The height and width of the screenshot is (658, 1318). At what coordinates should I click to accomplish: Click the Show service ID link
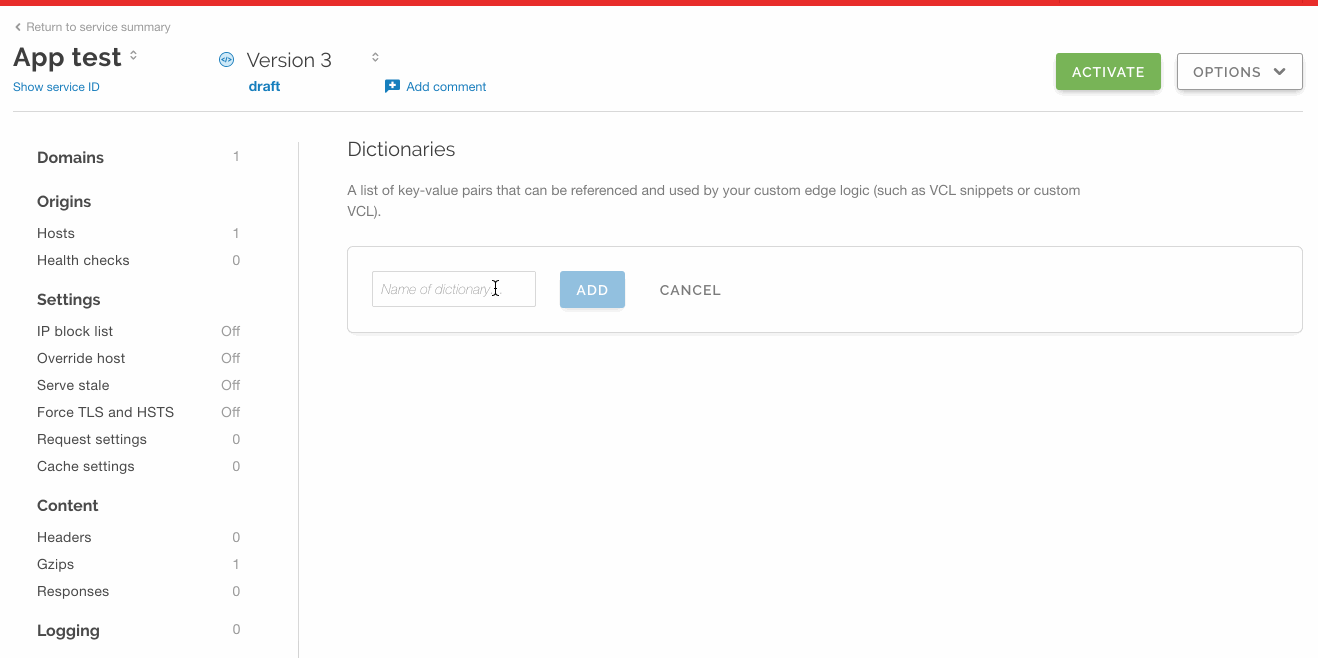point(56,87)
